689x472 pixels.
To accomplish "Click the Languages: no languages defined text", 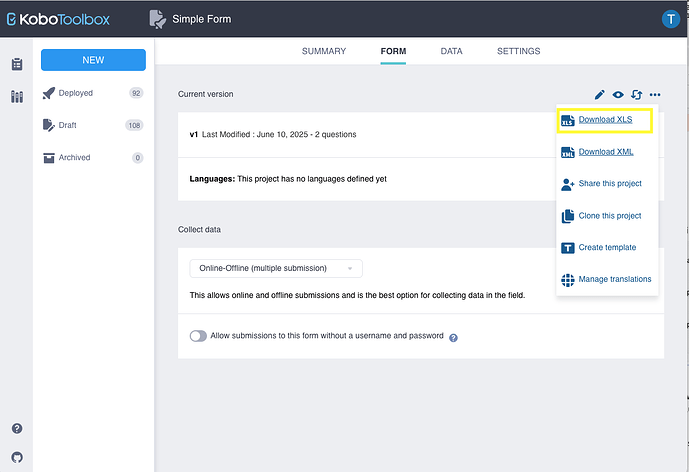I will tap(288, 179).
